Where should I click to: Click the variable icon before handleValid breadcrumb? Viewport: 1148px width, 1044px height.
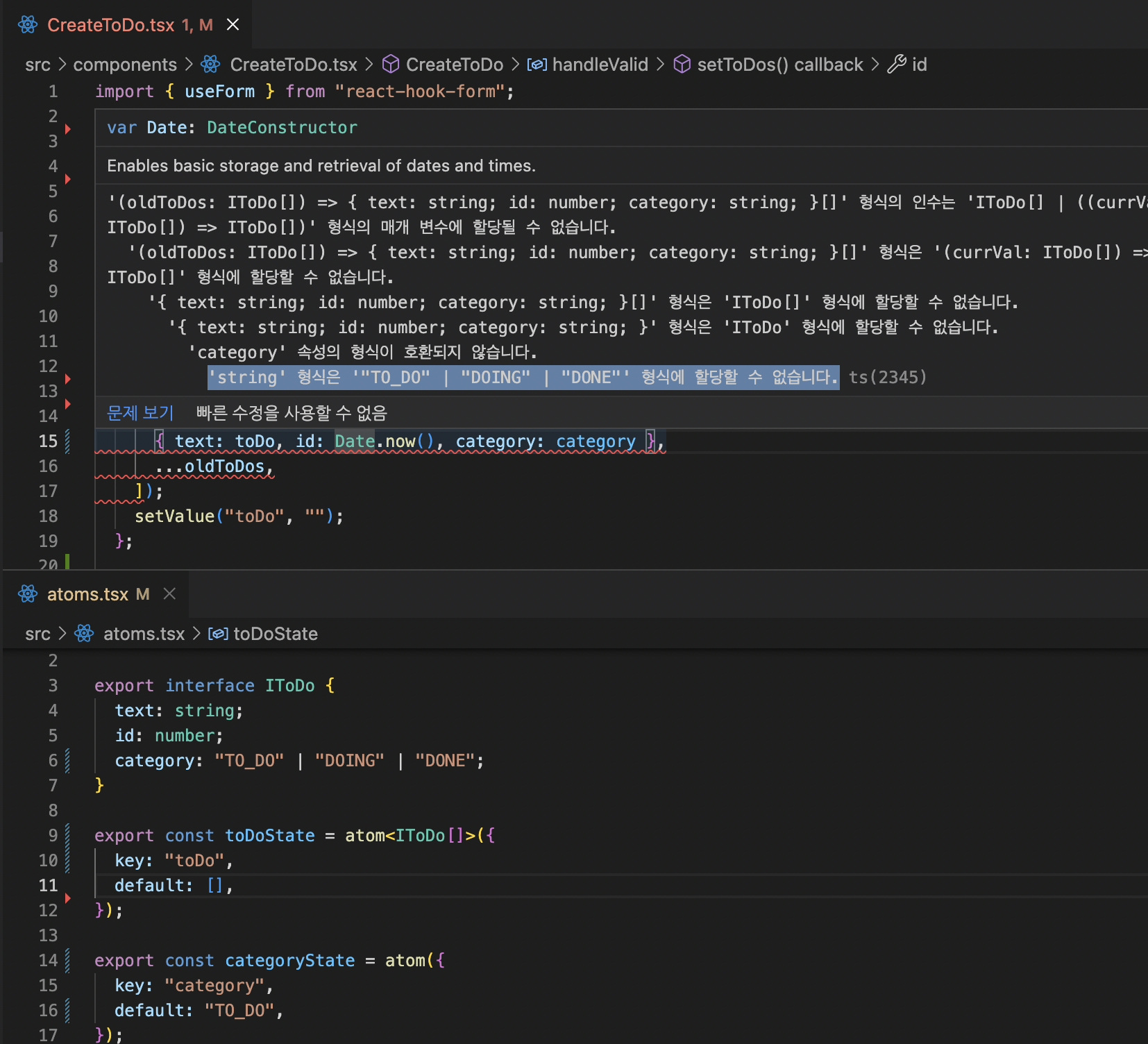(x=537, y=65)
